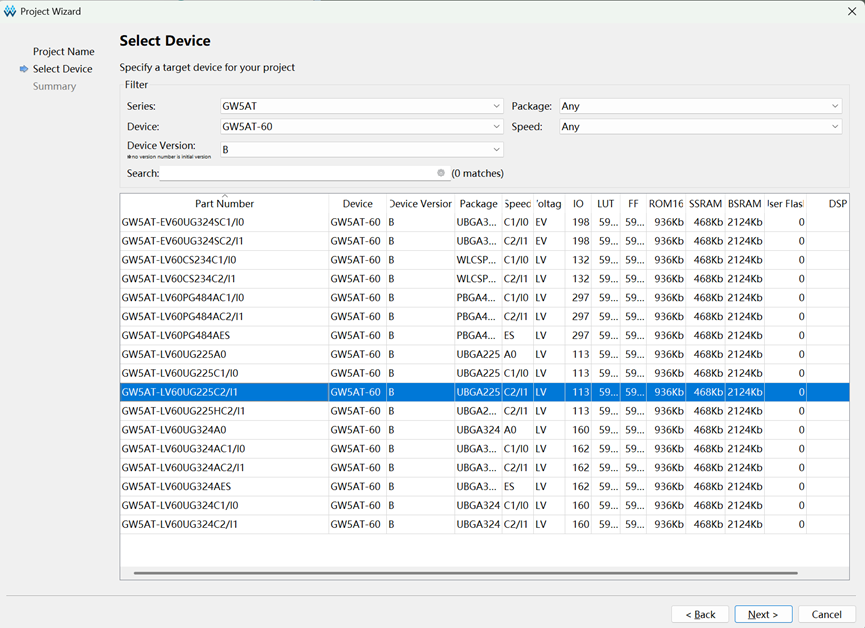Image resolution: width=865 pixels, height=628 pixels.
Task: Click the Next button
Action: (x=763, y=614)
